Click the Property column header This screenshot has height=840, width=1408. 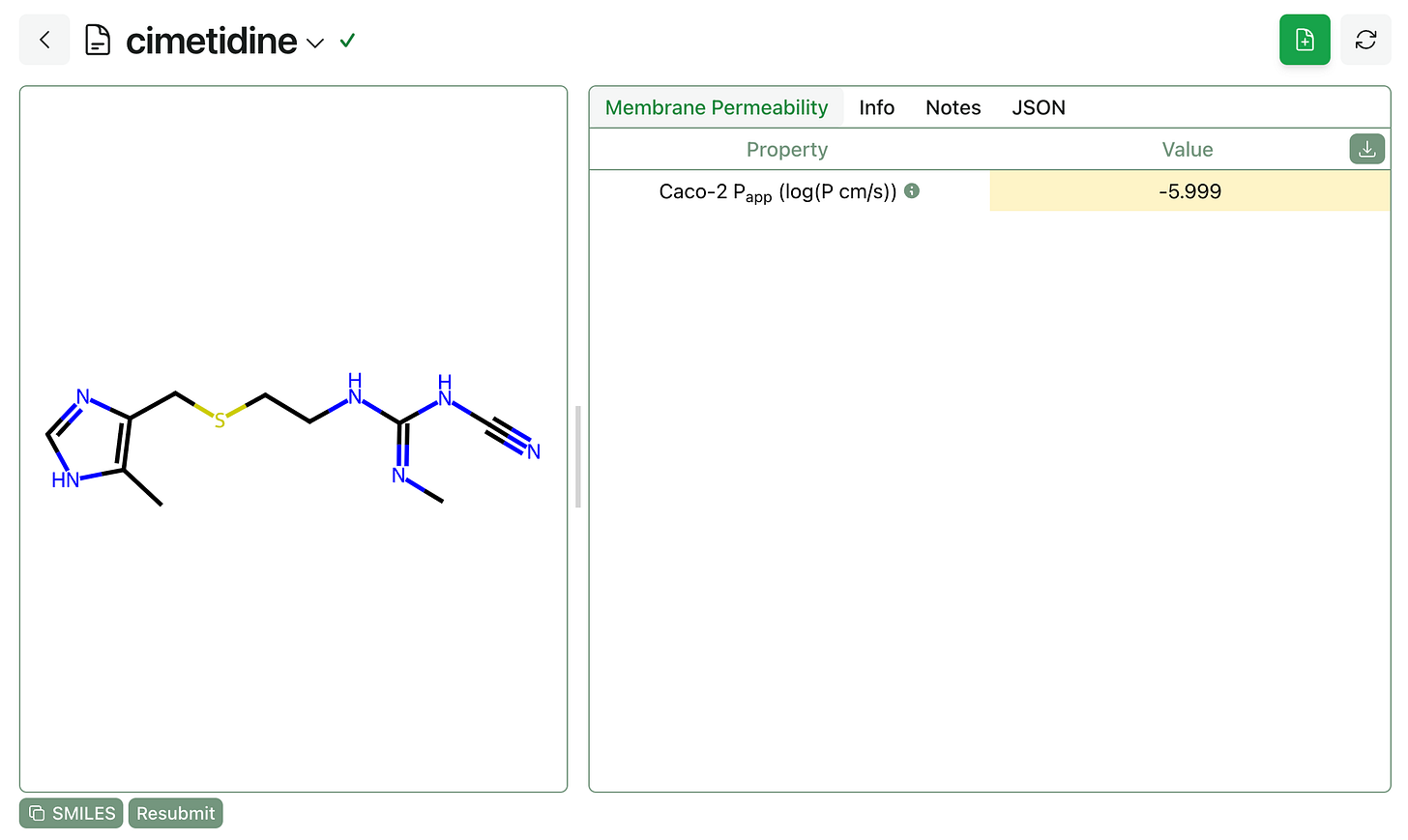(x=787, y=149)
